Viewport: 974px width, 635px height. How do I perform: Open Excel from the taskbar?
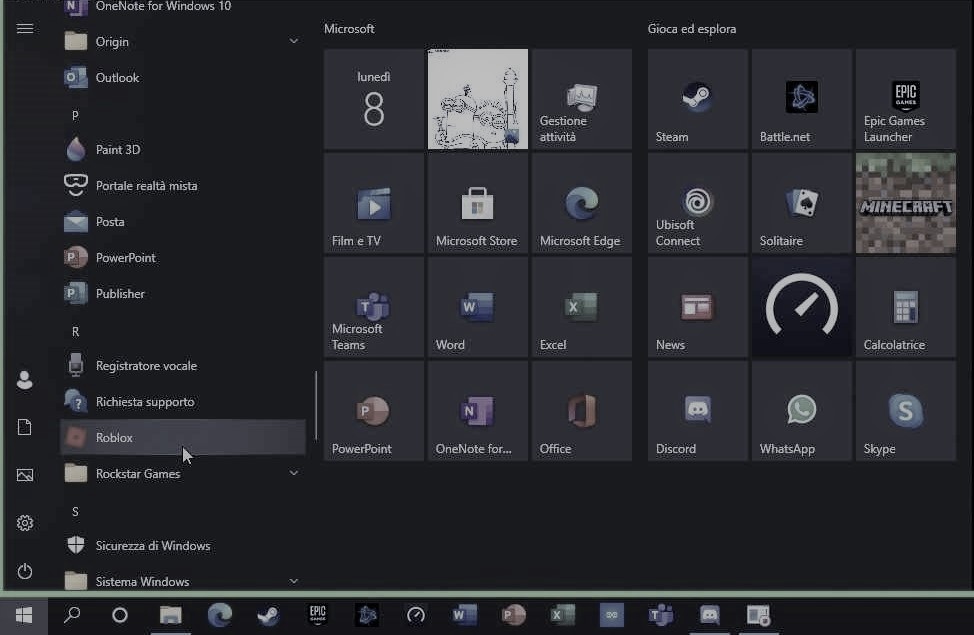562,616
